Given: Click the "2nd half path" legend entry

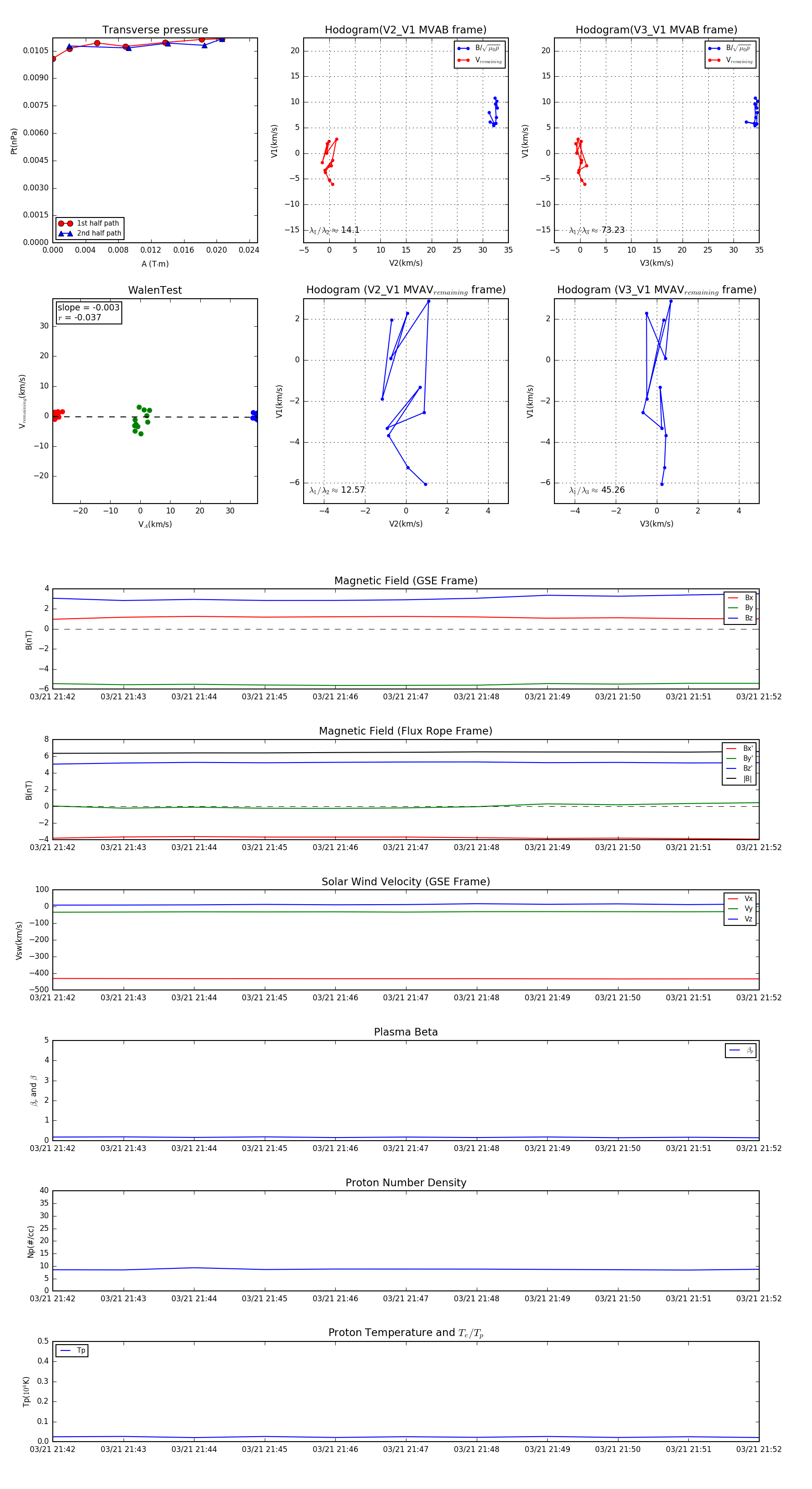Looking at the screenshot, I should (x=90, y=234).
